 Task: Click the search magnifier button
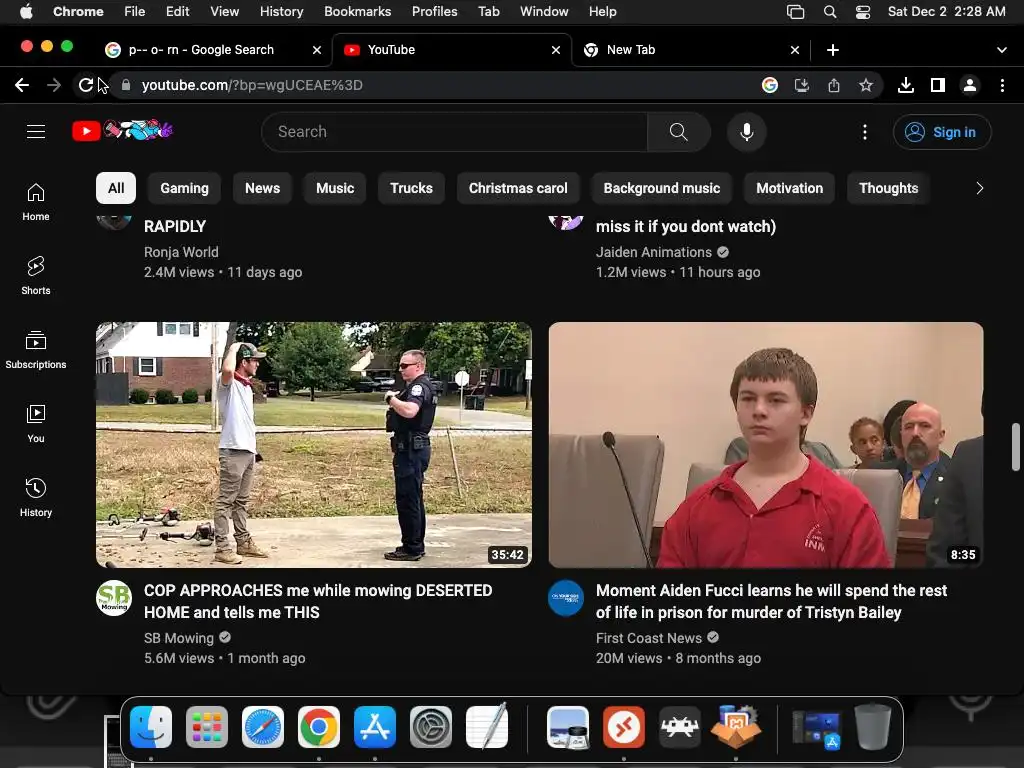(x=679, y=132)
